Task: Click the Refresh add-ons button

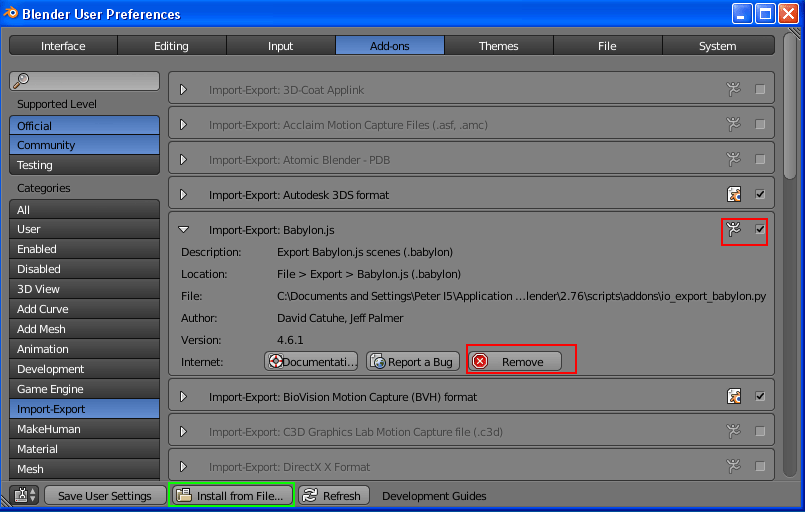Action: tap(334, 495)
